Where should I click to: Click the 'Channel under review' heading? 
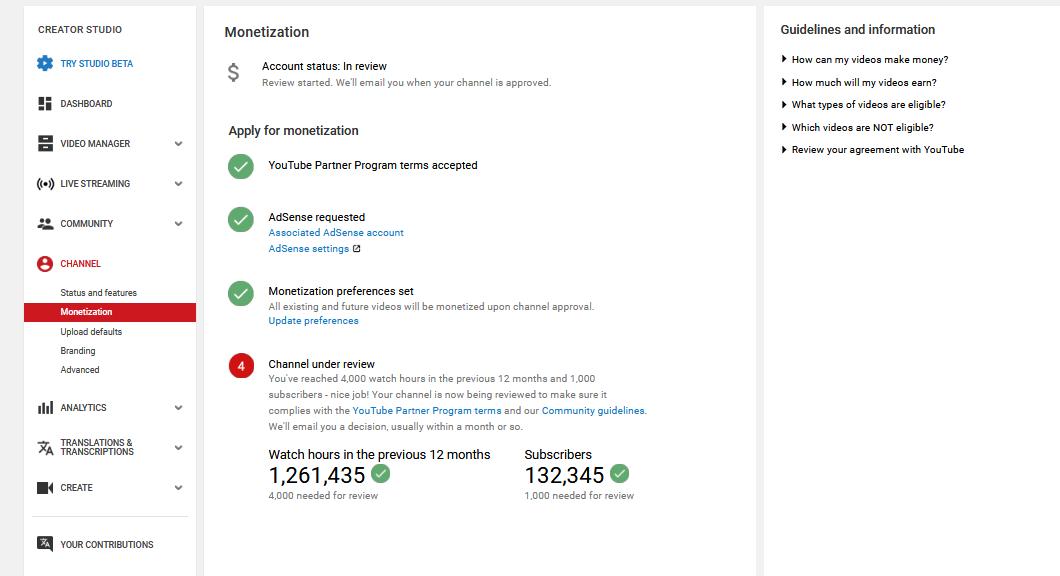click(x=322, y=364)
